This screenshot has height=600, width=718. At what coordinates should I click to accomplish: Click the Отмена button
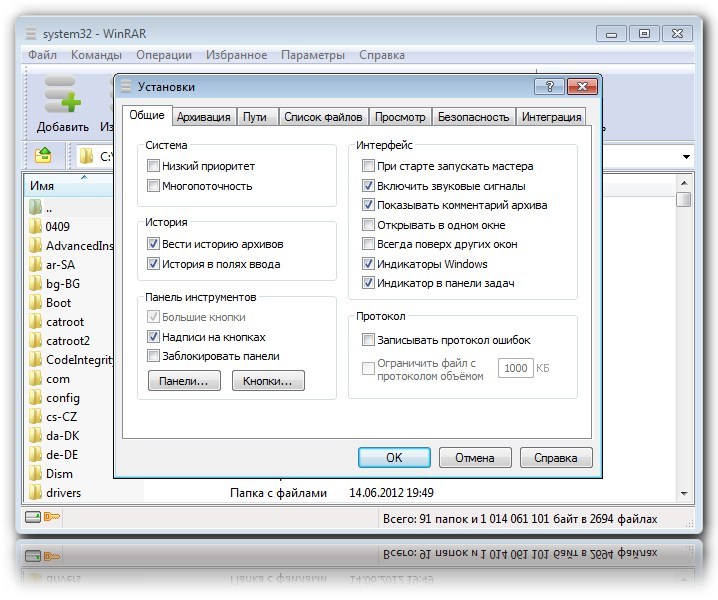click(x=475, y=458)
